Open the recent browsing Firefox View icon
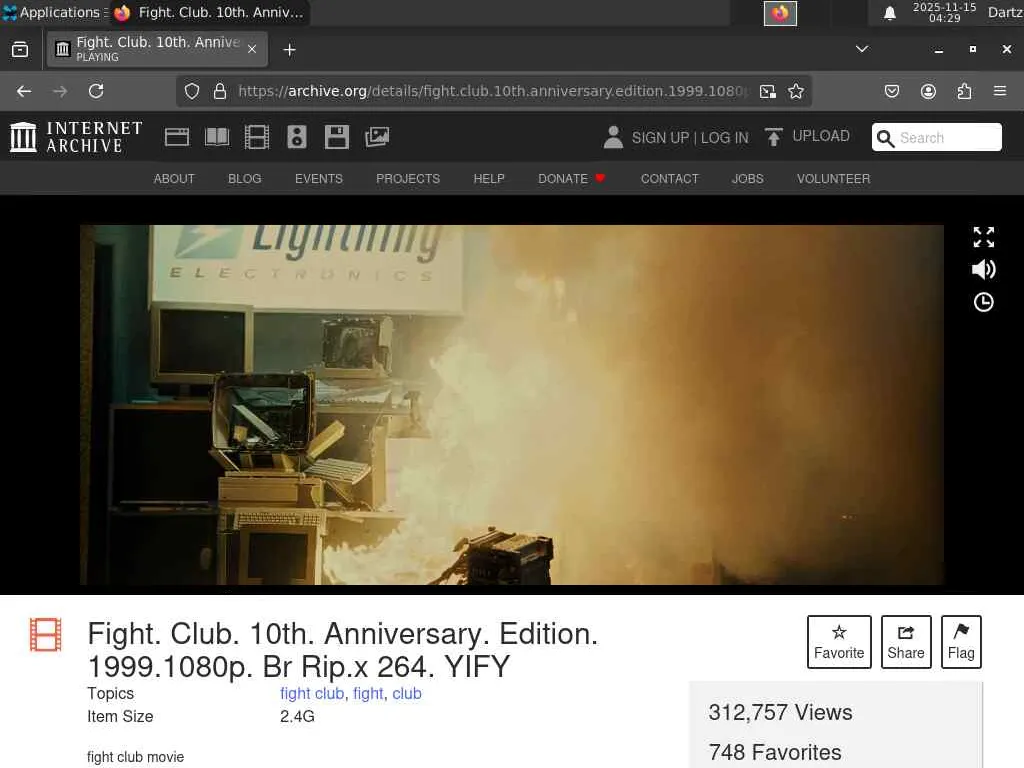 click(x=20, y=50)
